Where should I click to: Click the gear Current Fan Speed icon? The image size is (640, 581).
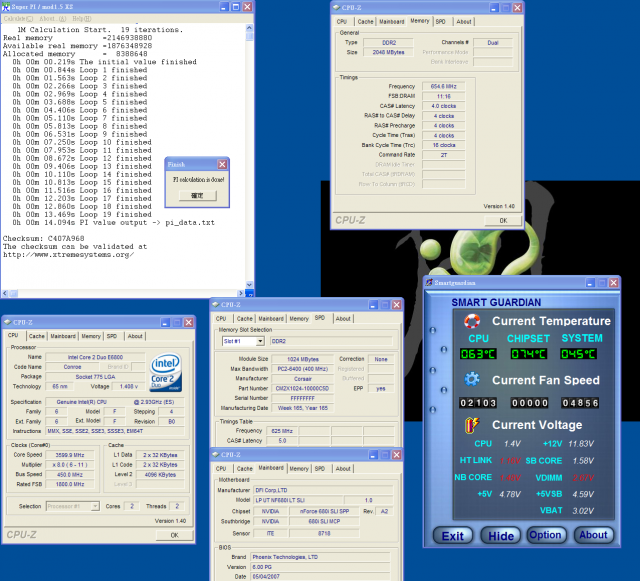click(x=472, y=380)
